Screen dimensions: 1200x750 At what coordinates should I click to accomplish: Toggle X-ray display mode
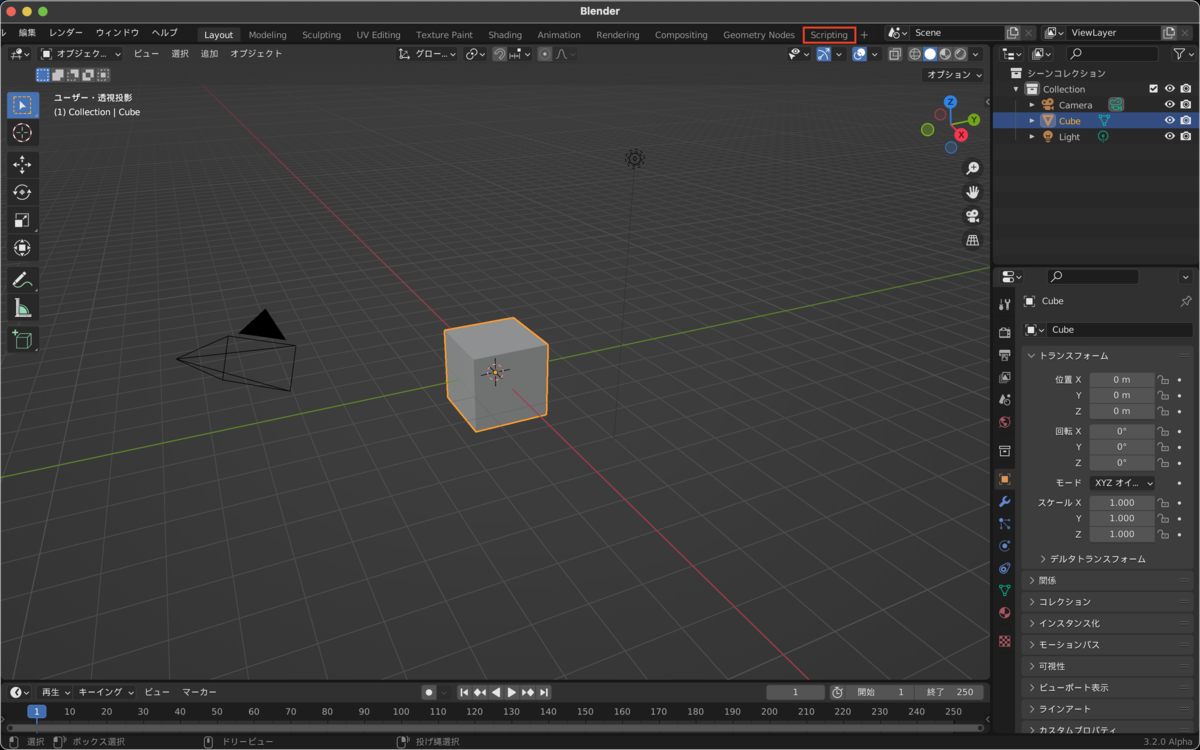(895, 54)
